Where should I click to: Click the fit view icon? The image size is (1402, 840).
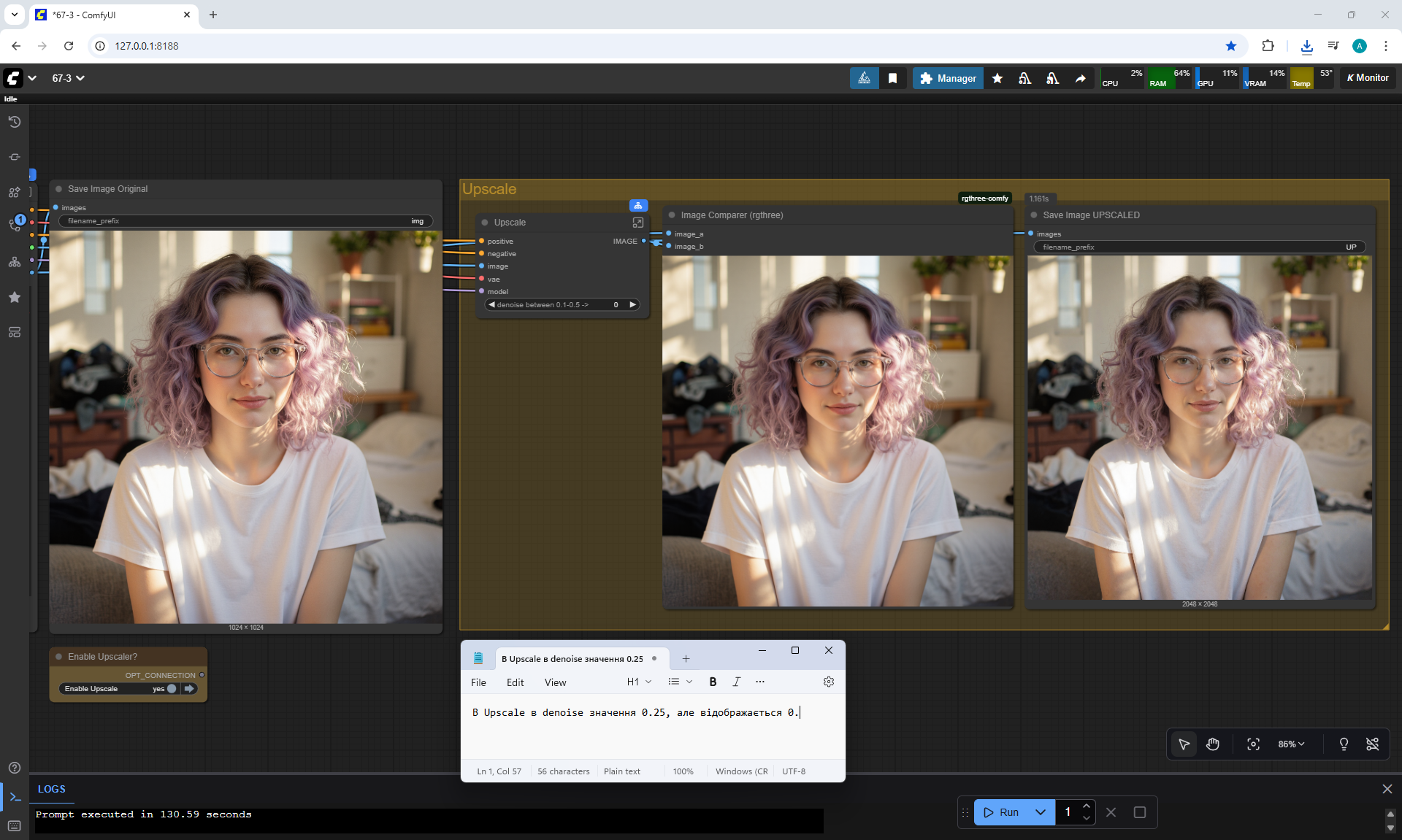(1253, 744)
